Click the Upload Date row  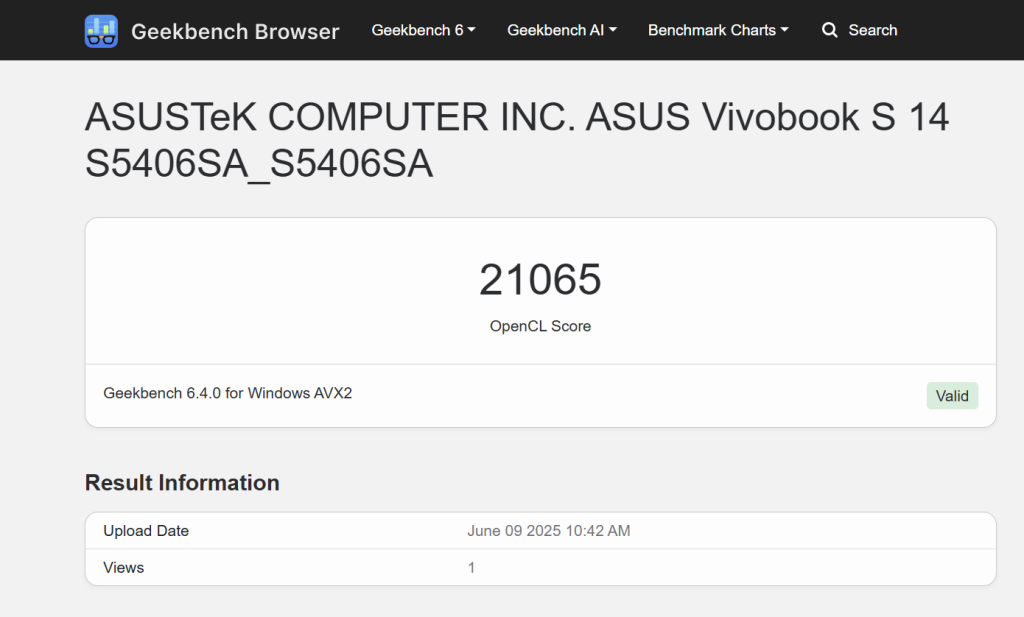145,531
